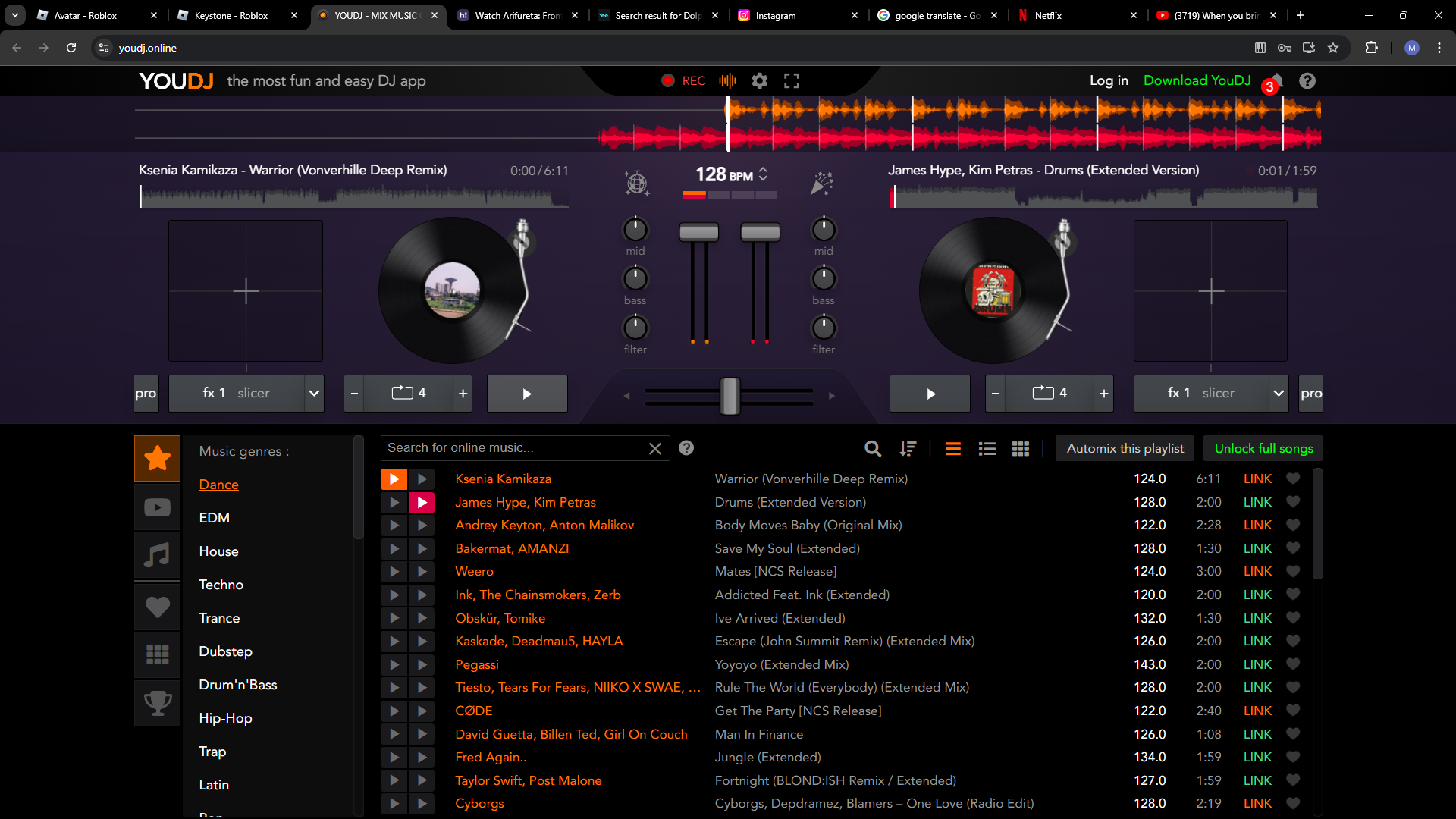The height and width of the screenshot is (819, 1456).
Task: Load Pegassi Yoyoyo to left deck
Action: pos(394,664)
